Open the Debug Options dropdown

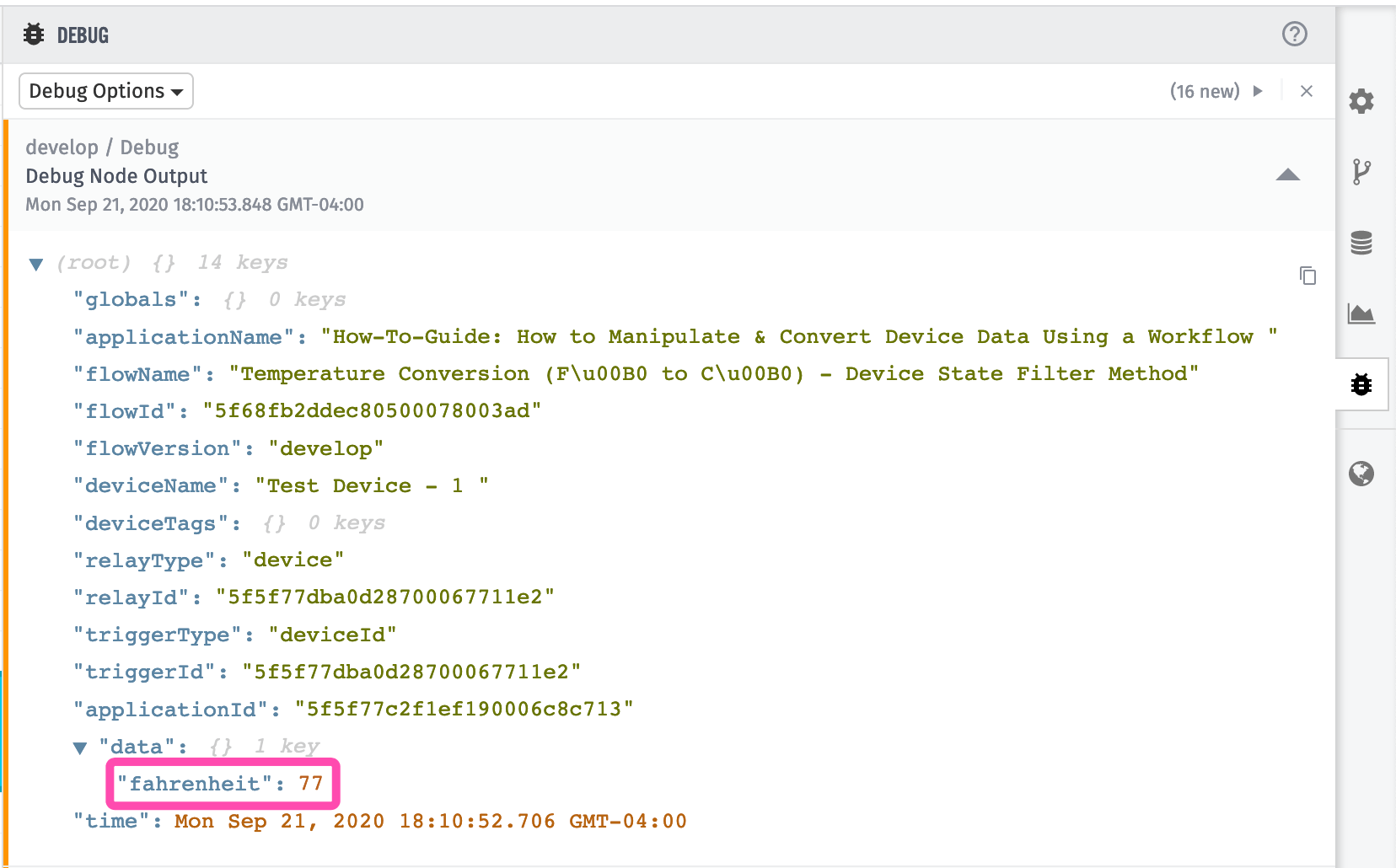click(106, 91)
